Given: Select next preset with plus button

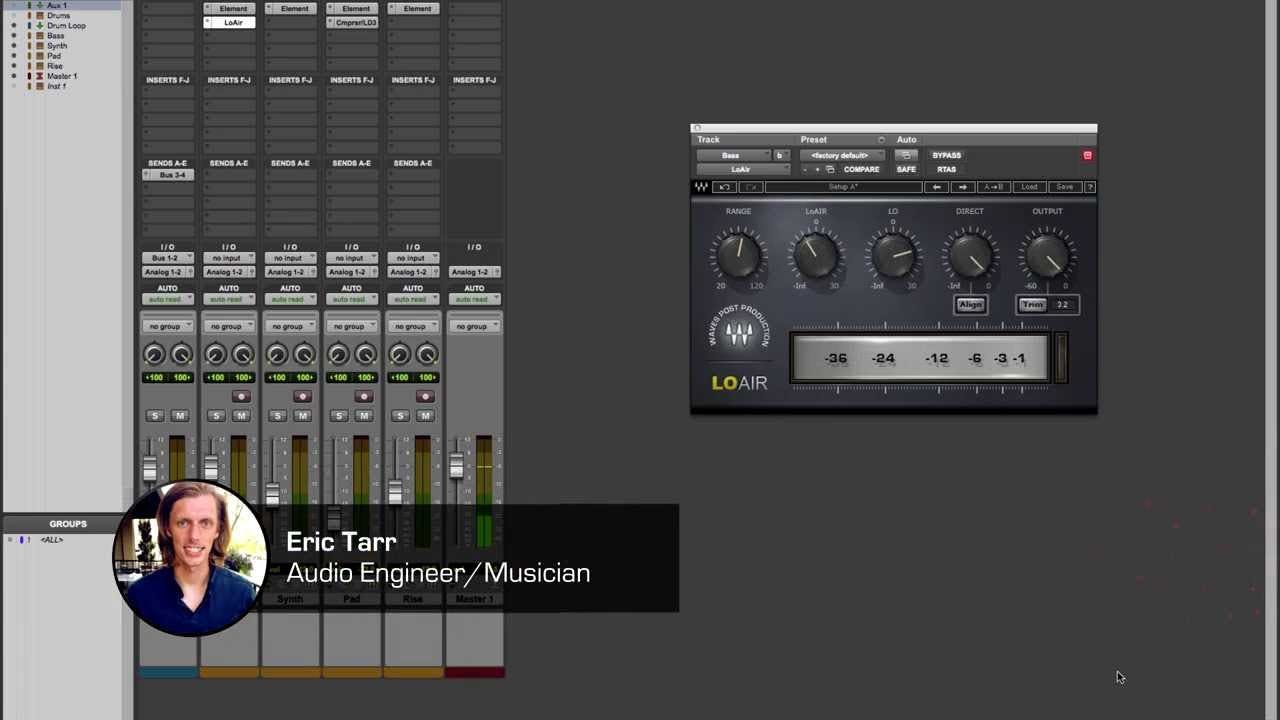Looking at the screenshot, I should (817, 170).
